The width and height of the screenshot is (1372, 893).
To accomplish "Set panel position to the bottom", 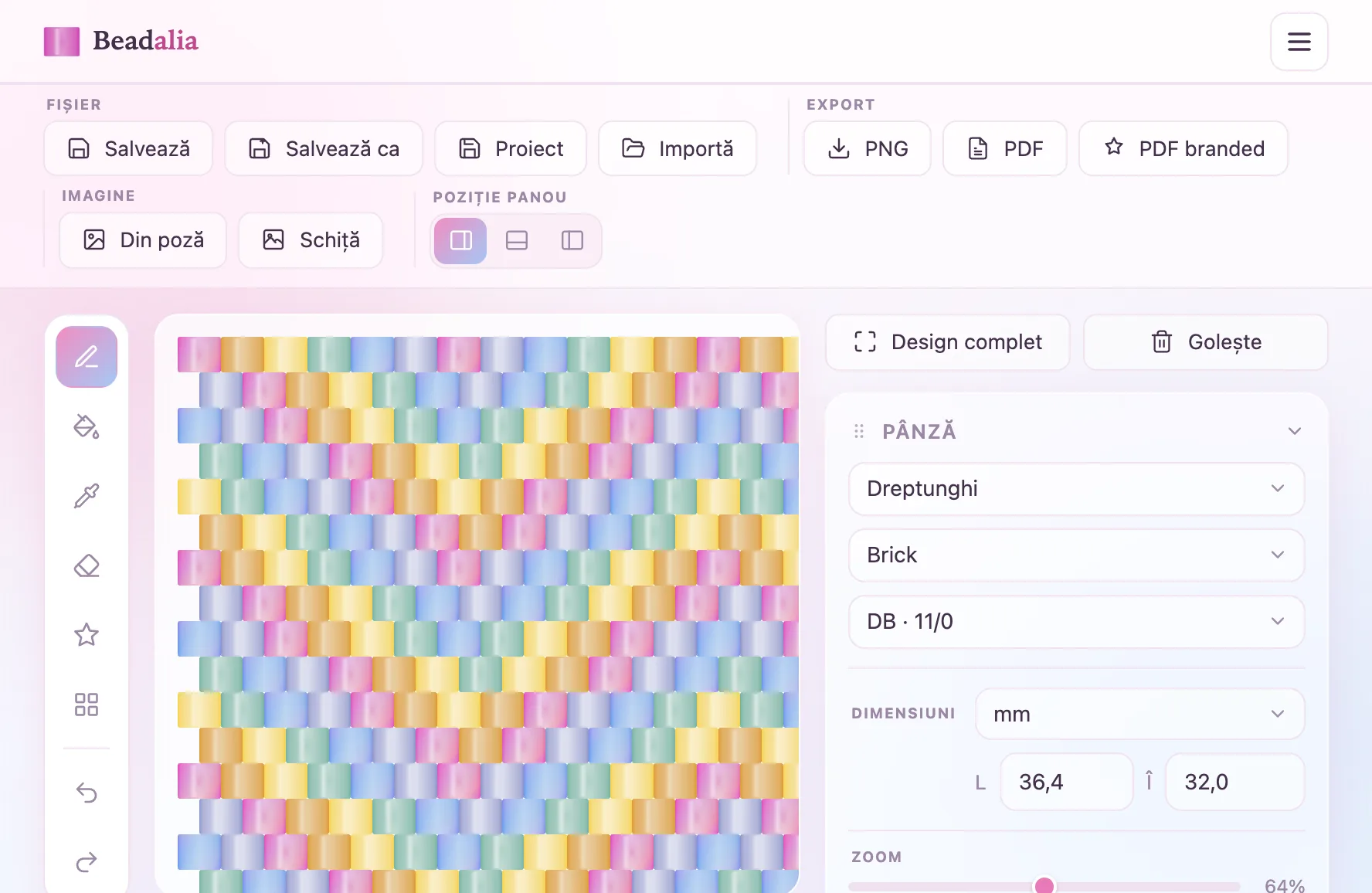I will point(516,241).
